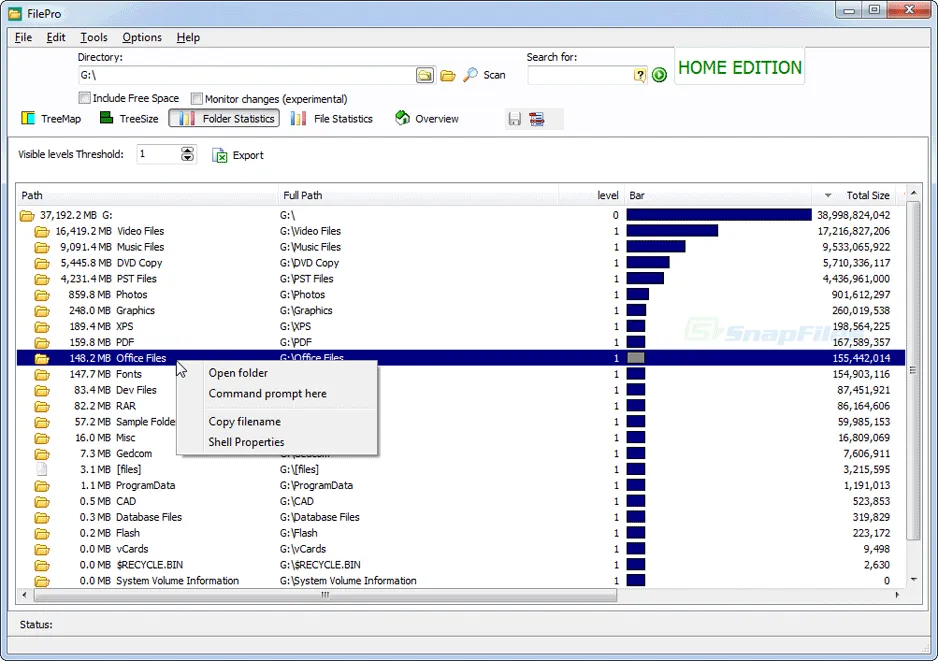Click the Flash folder icon
The width and height of the screenshot is (938, 661).
41,533
